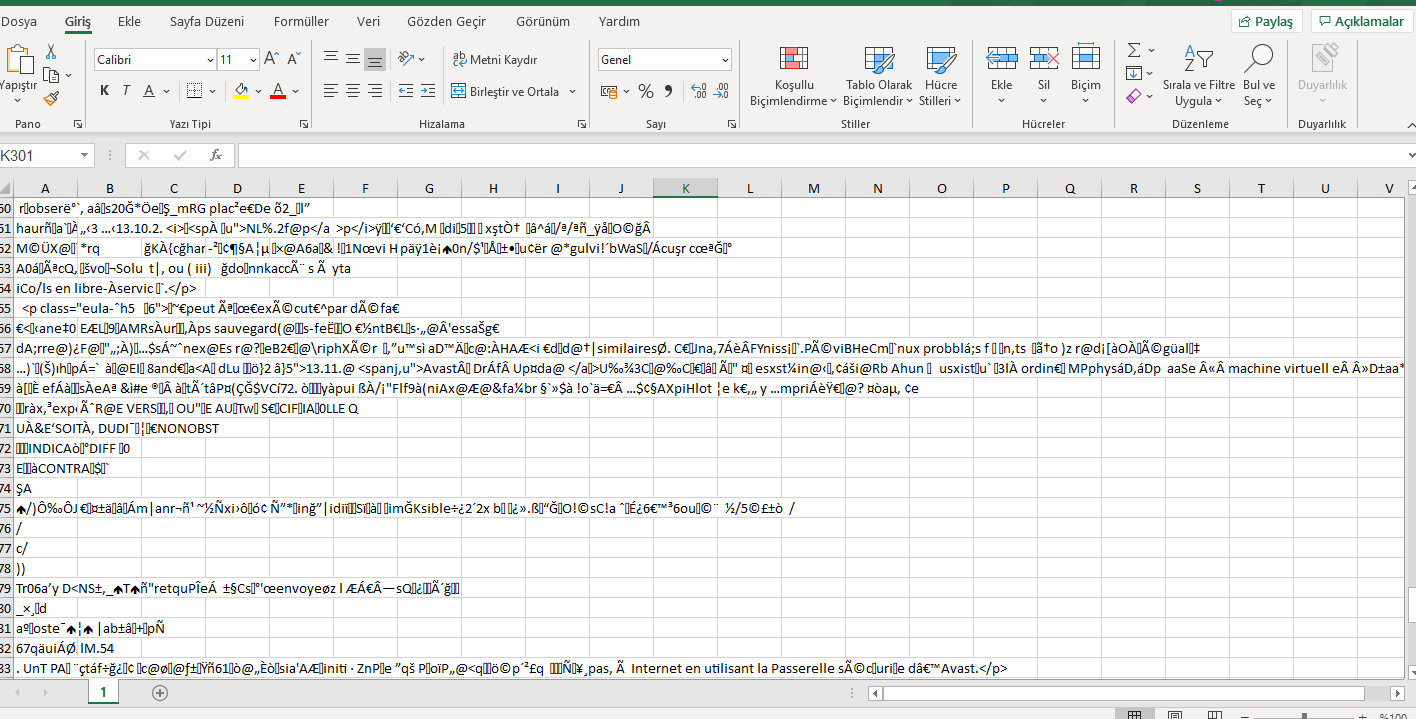This screenshot has width=1416, height=719.
Task: Click the Paylaş button
Action: [x=1267, y=22]
